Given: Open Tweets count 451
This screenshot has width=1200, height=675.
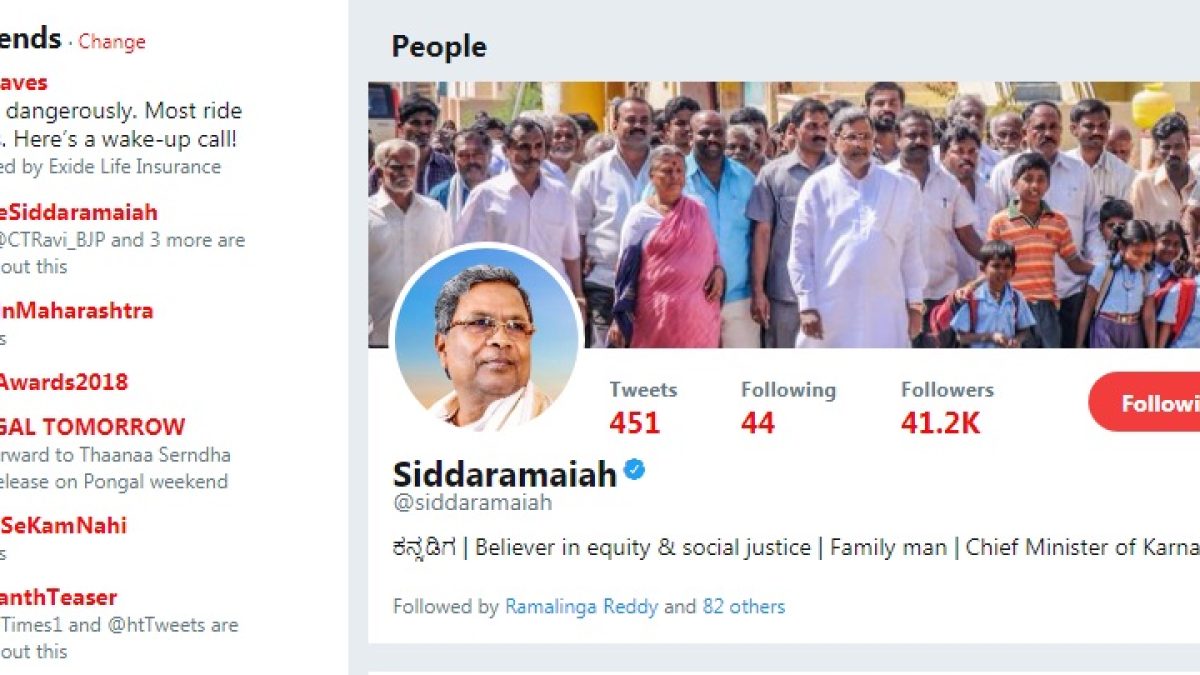Looking at the screenshot, I should 643,408.
